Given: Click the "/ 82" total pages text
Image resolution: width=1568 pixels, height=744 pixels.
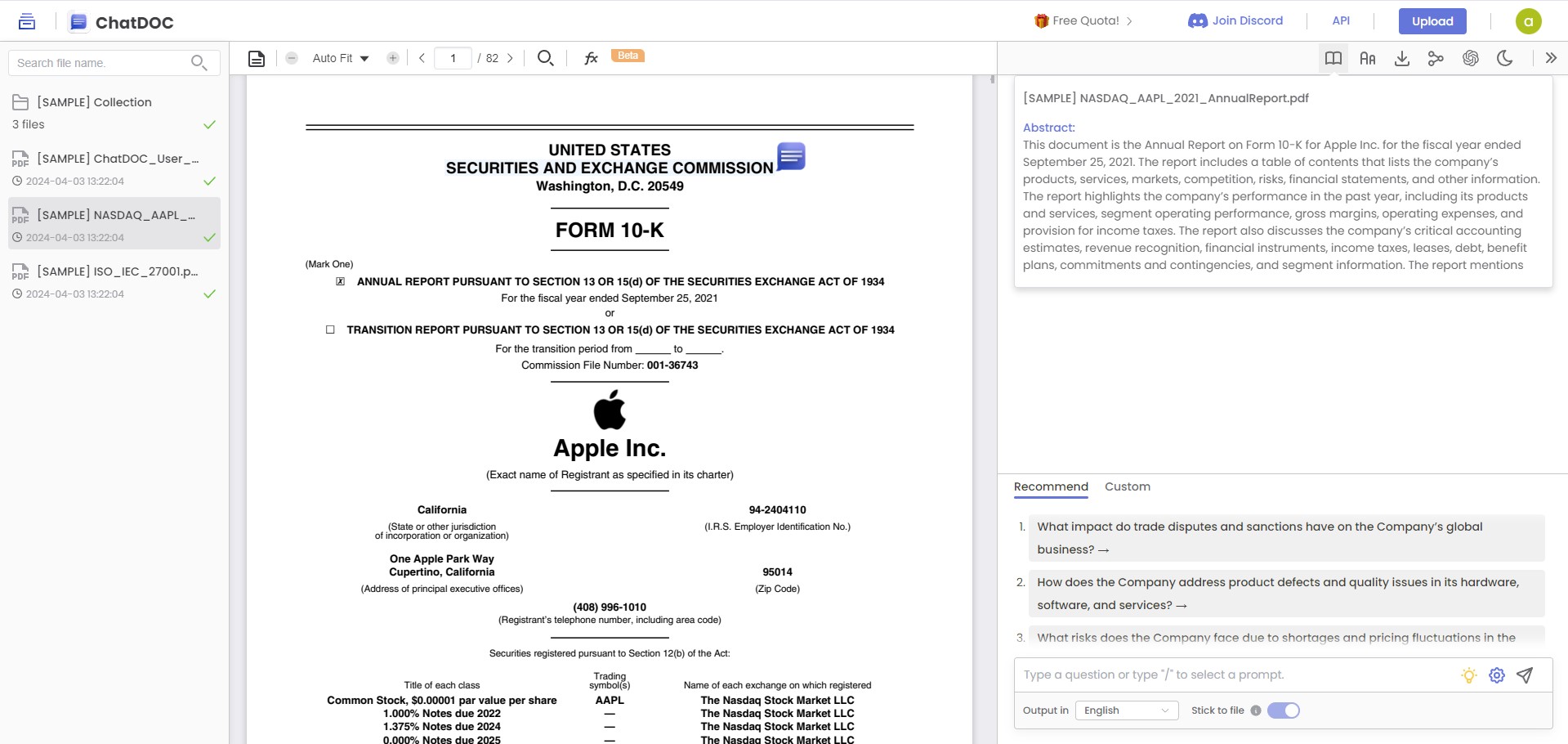Looking at the screenshot, I should [488, 58].
